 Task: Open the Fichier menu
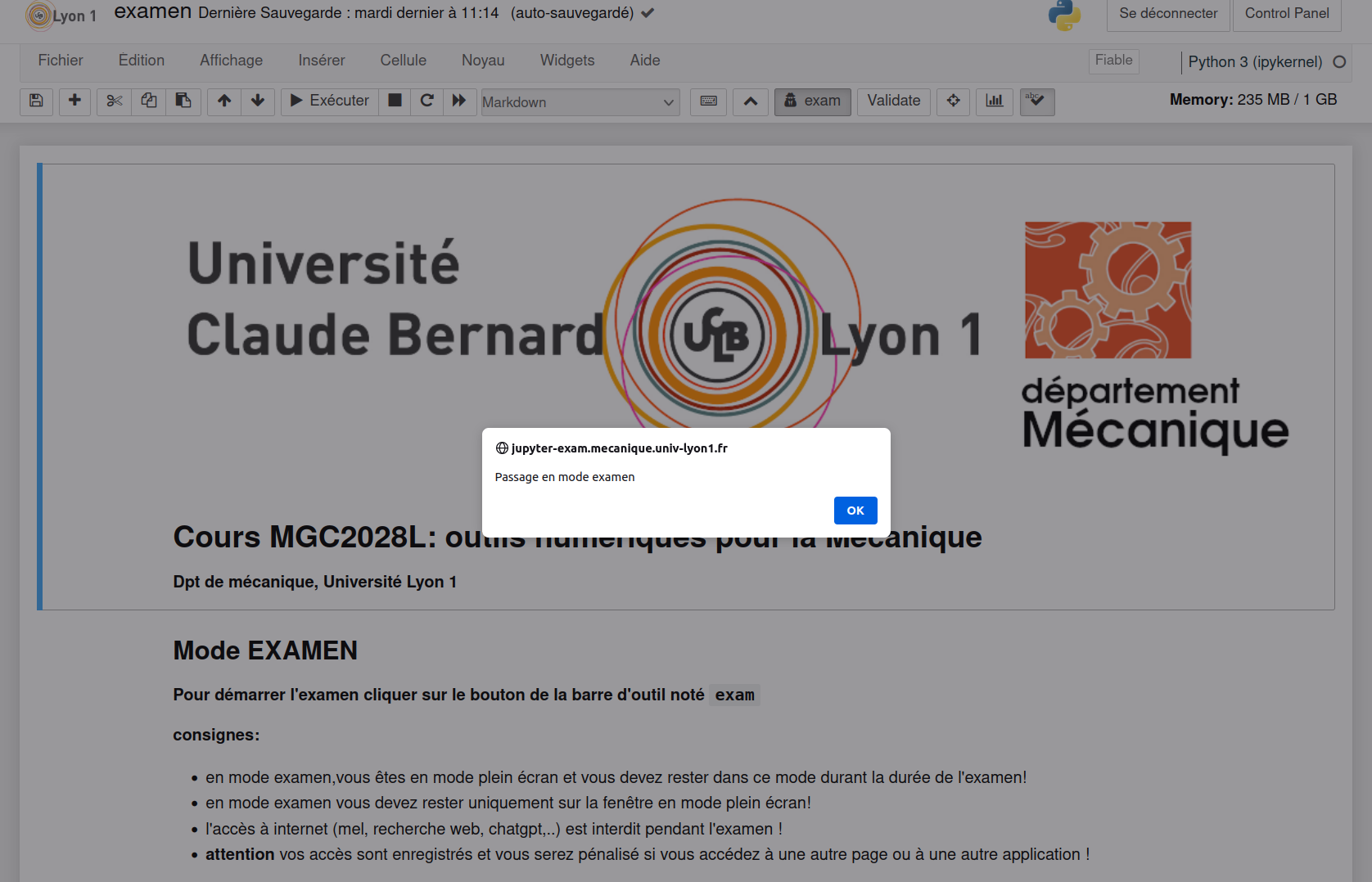click(x=61, y=61)
